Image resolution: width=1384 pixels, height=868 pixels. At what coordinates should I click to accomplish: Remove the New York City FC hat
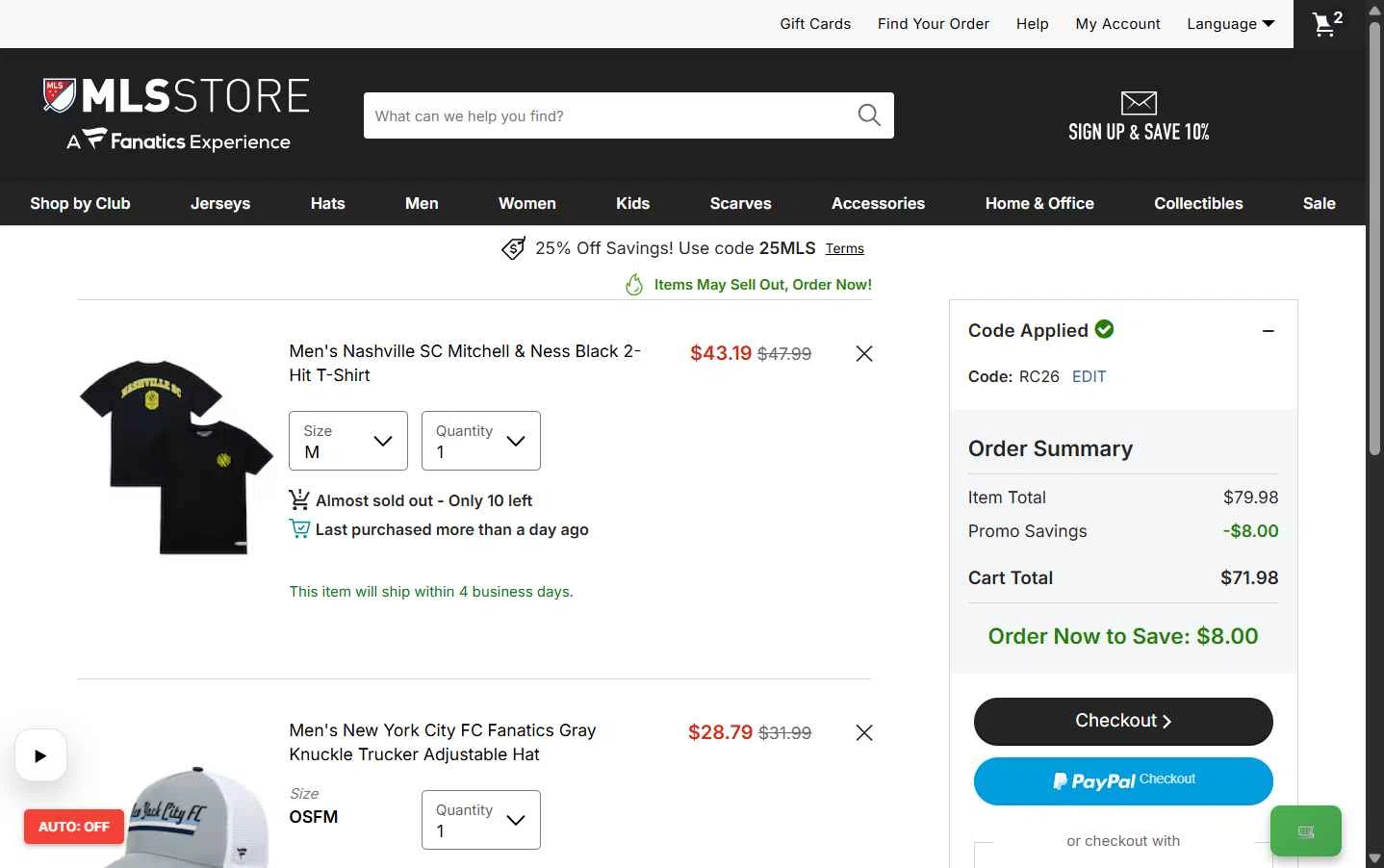tap(864, 732)
